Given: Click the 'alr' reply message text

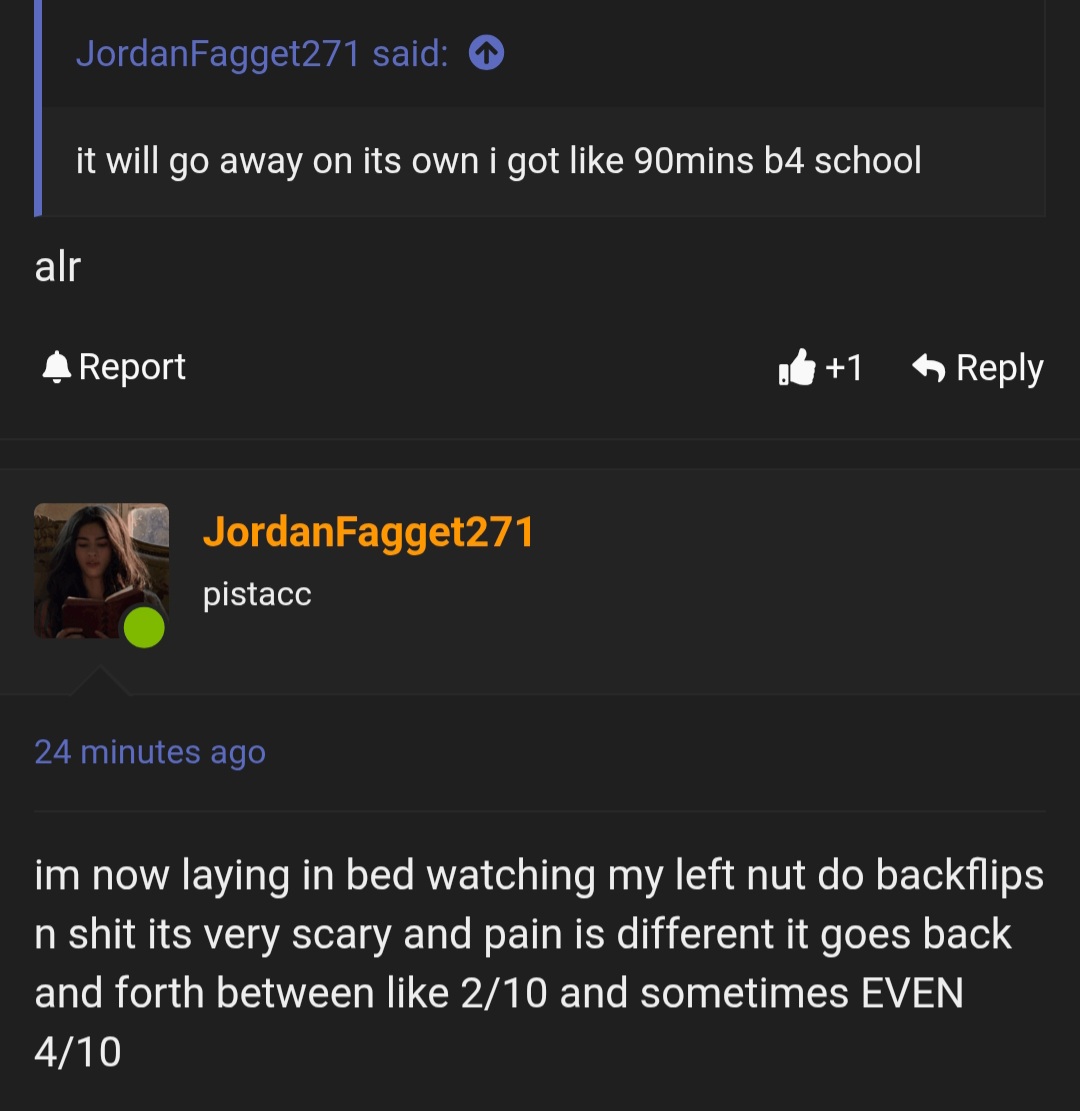Looking at the screenshot, I should pyautogui.click(x=57, y=266).
